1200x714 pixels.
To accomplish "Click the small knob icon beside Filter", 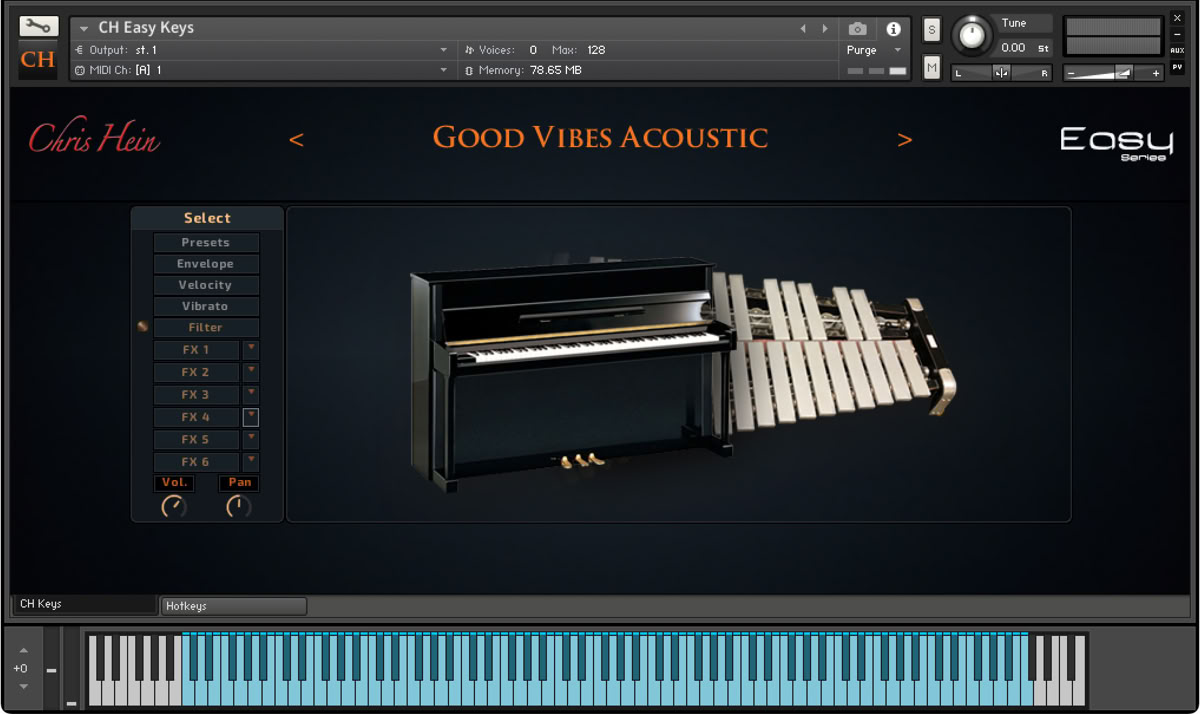I will [143, 326].
